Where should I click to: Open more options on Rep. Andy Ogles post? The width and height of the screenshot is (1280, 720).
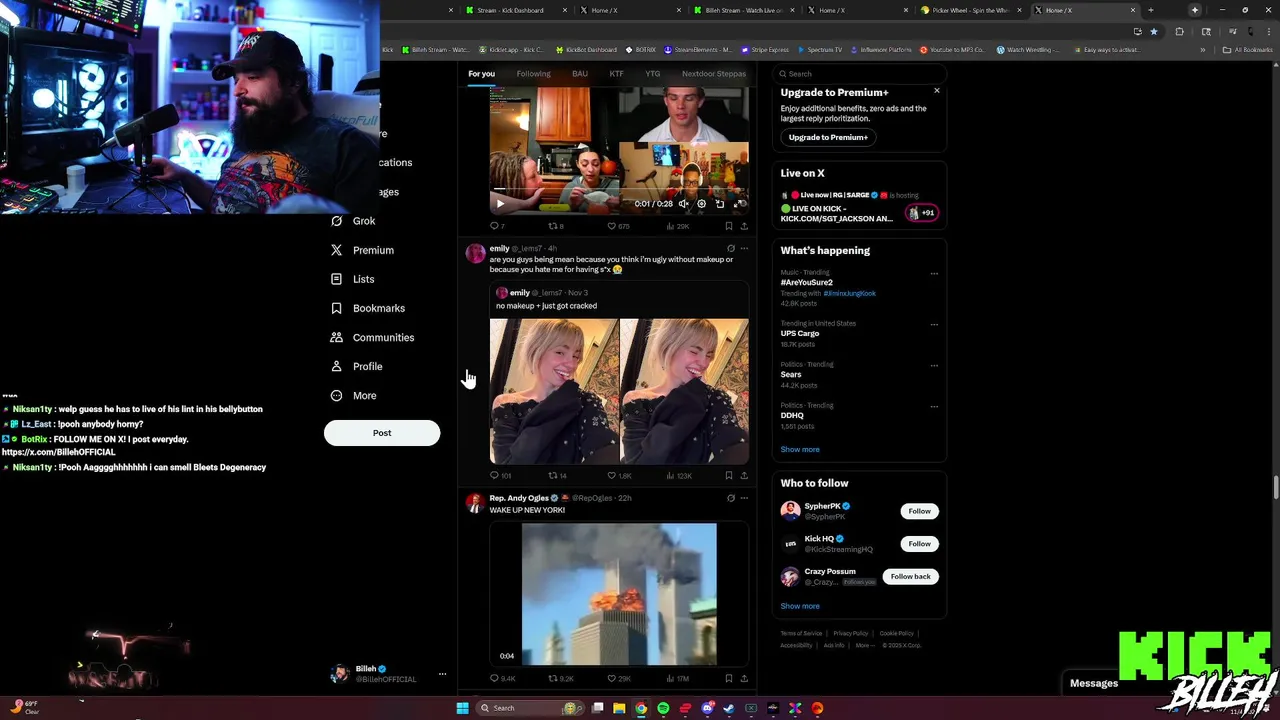743,498
